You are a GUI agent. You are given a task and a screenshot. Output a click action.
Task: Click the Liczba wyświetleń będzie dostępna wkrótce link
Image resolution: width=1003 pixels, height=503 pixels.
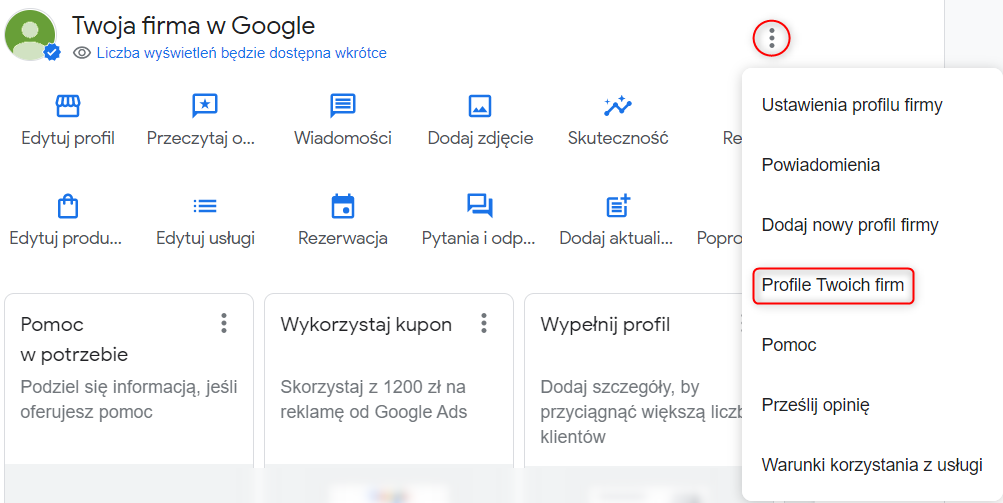[x=241, y=52]
